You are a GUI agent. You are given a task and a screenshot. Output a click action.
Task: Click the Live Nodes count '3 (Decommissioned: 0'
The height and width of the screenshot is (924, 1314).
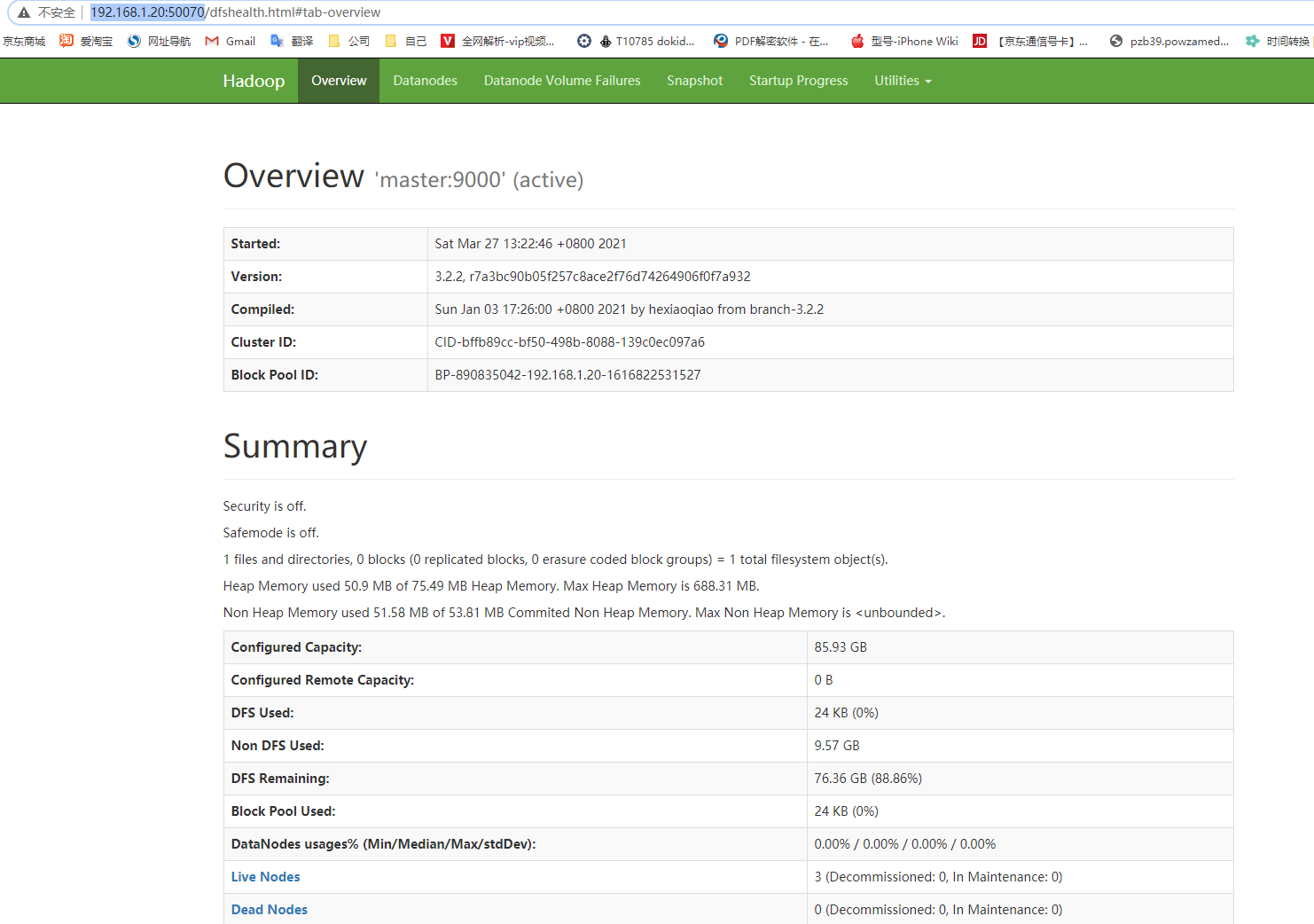tap(938, 877)
